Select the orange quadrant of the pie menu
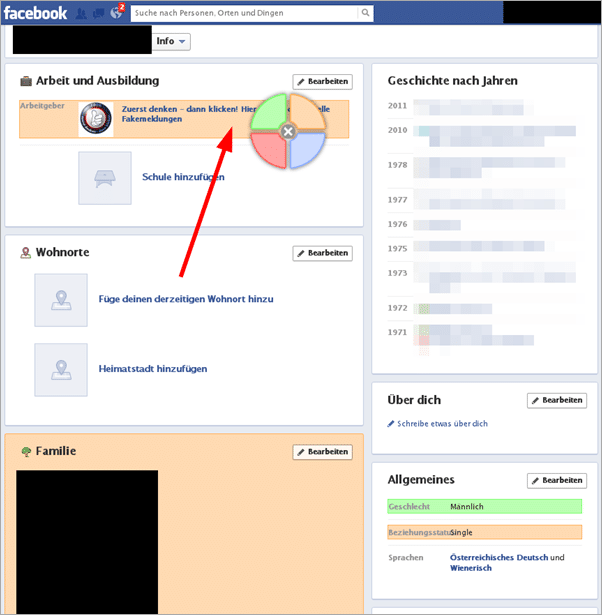Viewport: 602px width, 615px height. click(x=306, y=111)
